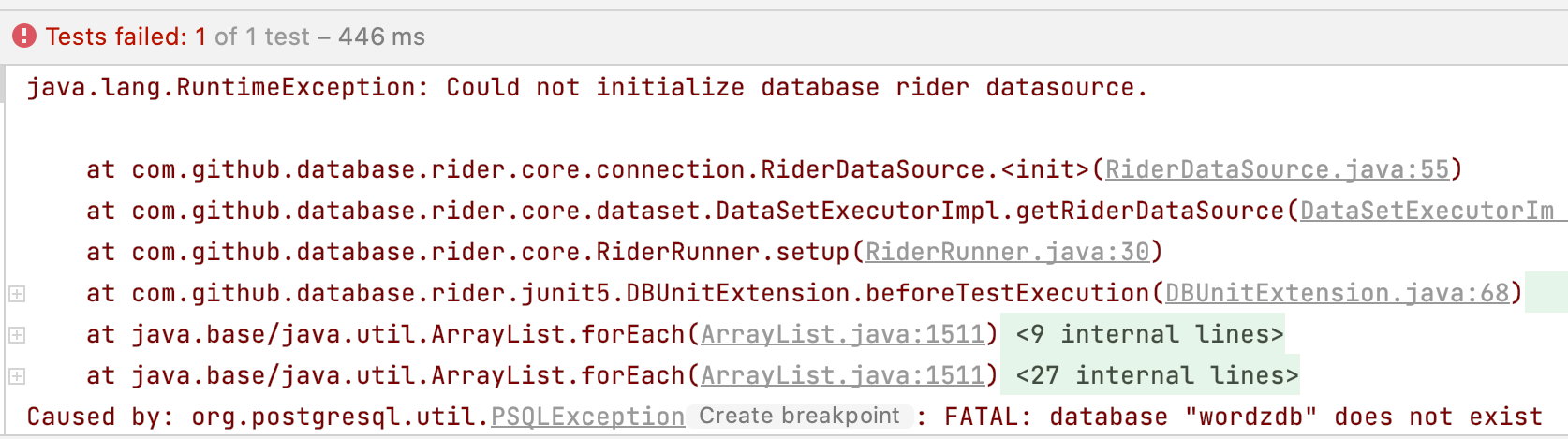This screenshot has width=1568, height=439.
Task: Unfold the <27 internal lines> collapsed region
Action: (x=1157, y=375)
